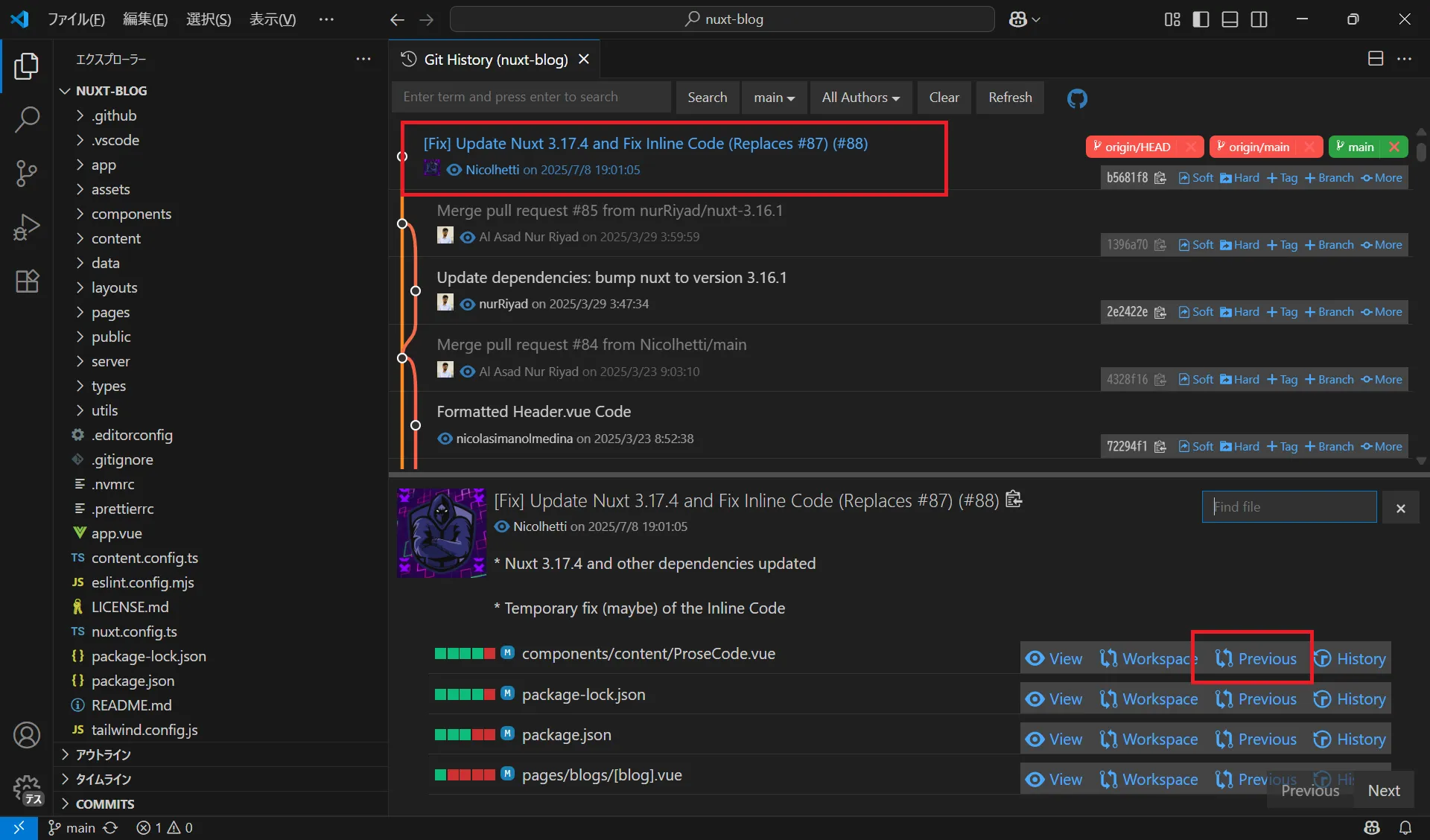Delete the main branch tag with X
1430x840 pixels.
(x=1394, y=147)
